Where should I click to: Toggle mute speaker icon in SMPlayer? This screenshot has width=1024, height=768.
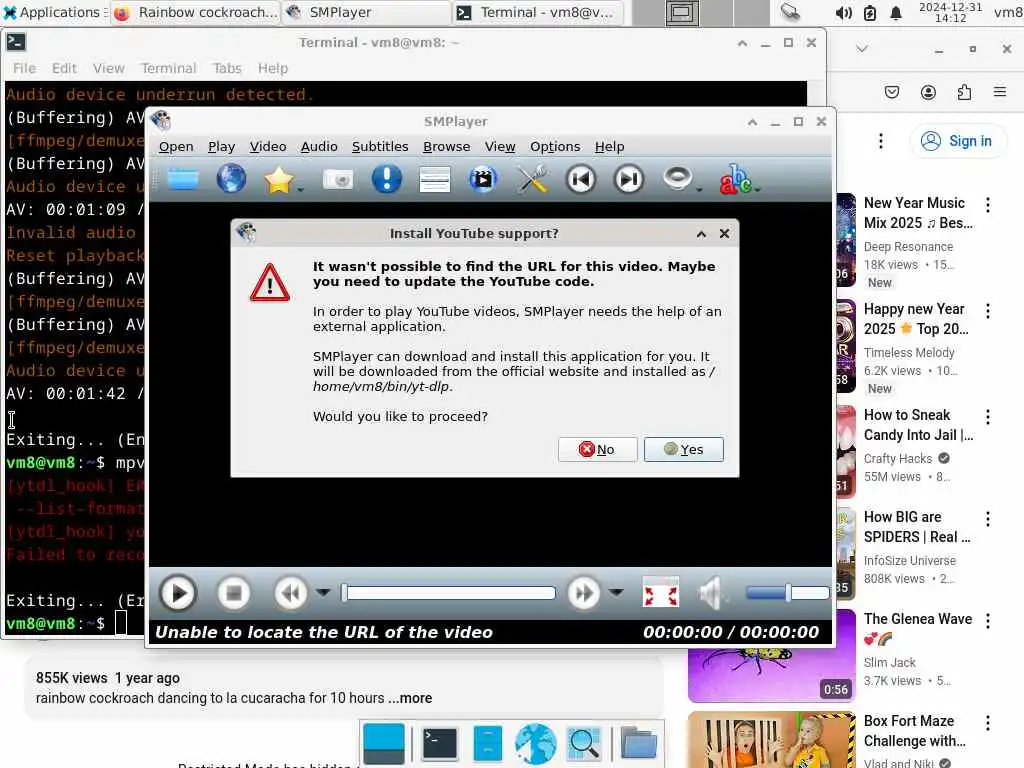click(x=711, y=593)
